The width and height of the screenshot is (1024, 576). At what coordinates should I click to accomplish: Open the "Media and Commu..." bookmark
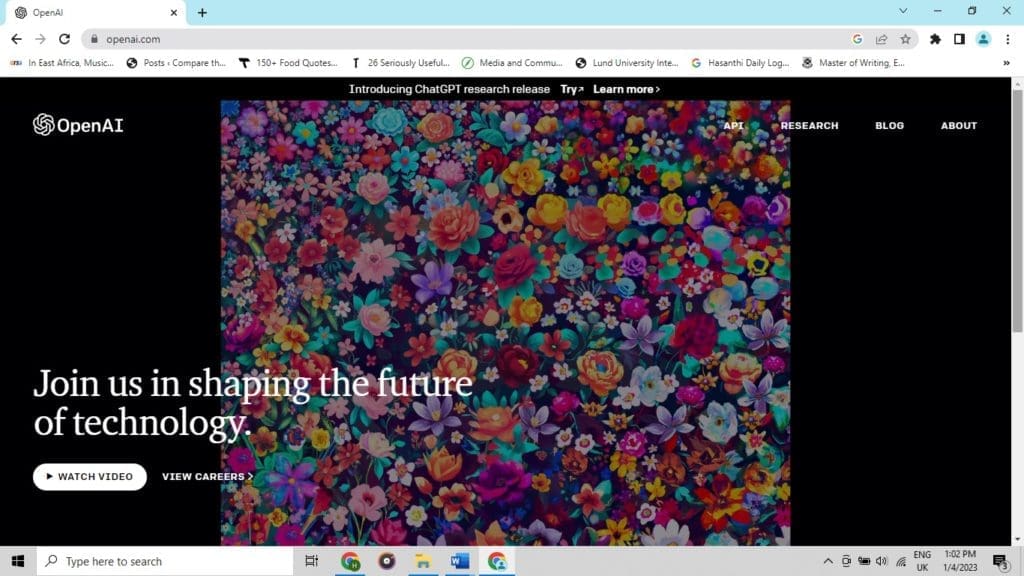(513, 63)
